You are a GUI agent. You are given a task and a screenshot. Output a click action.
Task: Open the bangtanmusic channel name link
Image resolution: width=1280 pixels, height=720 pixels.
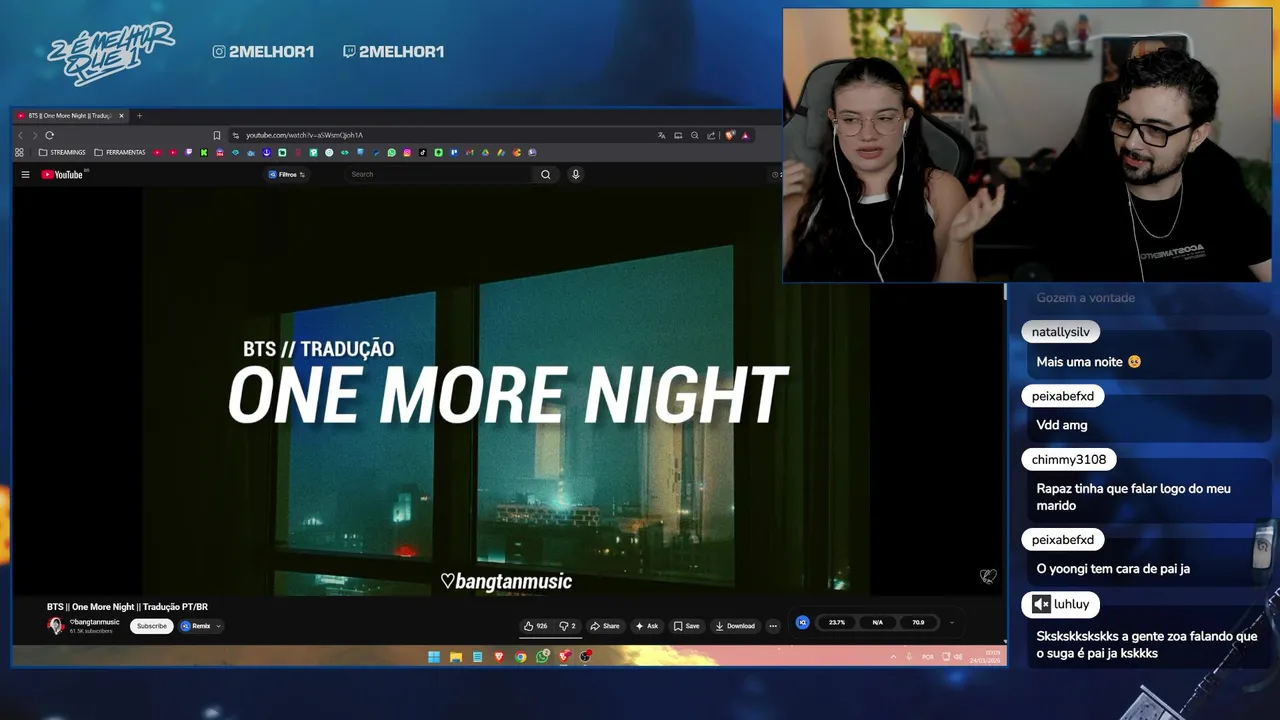pos(95,622)
